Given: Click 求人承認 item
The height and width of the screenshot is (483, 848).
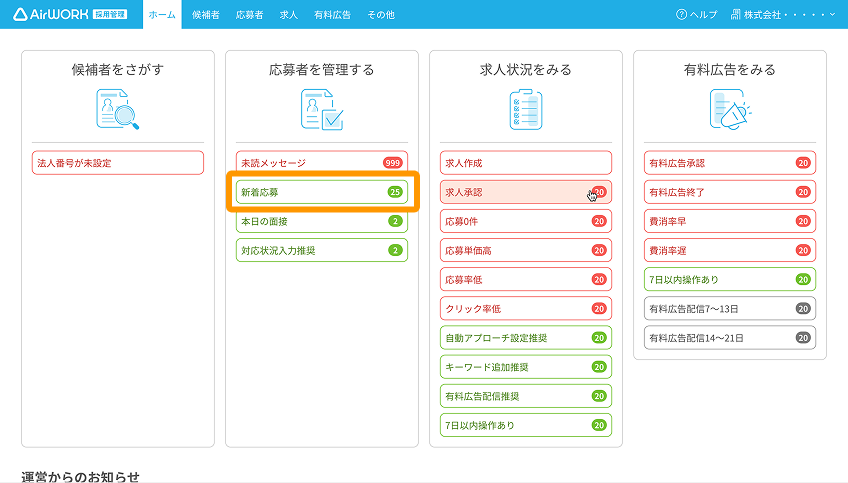Looking at the screenshot, I should click(526, 192).
